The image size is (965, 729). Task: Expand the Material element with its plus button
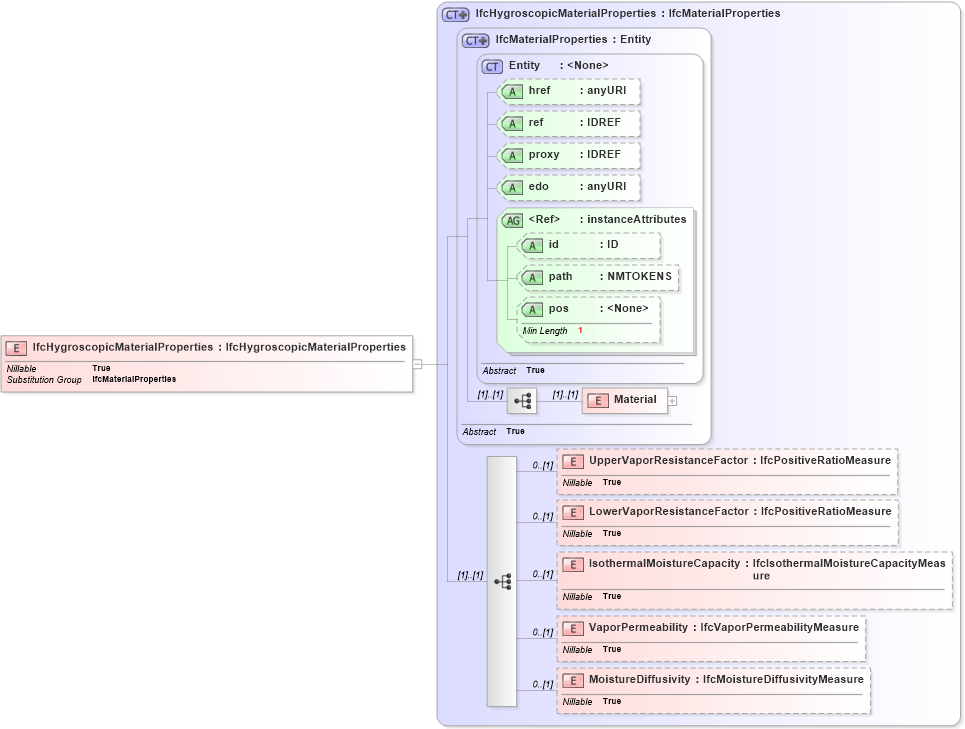coord(673,400)
